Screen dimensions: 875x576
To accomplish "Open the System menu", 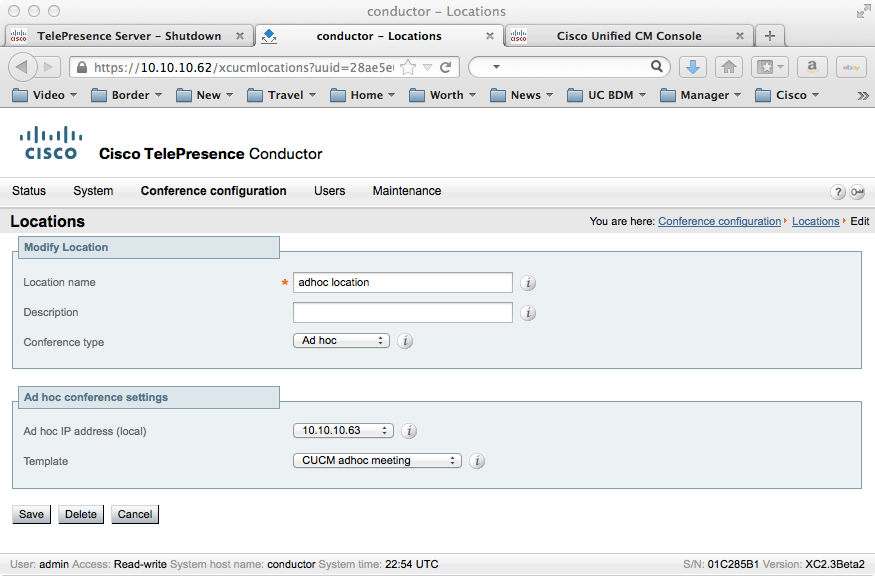I will click(x=93, y=191).
